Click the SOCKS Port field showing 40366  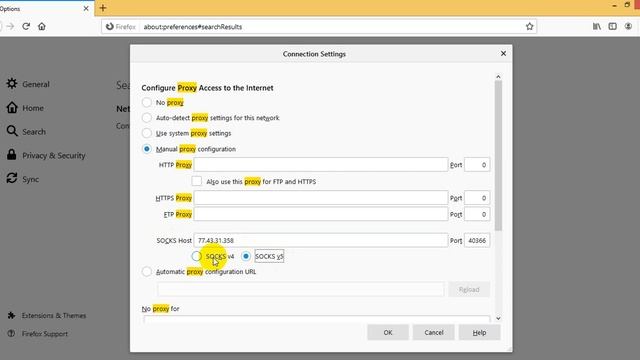[477, 240]
